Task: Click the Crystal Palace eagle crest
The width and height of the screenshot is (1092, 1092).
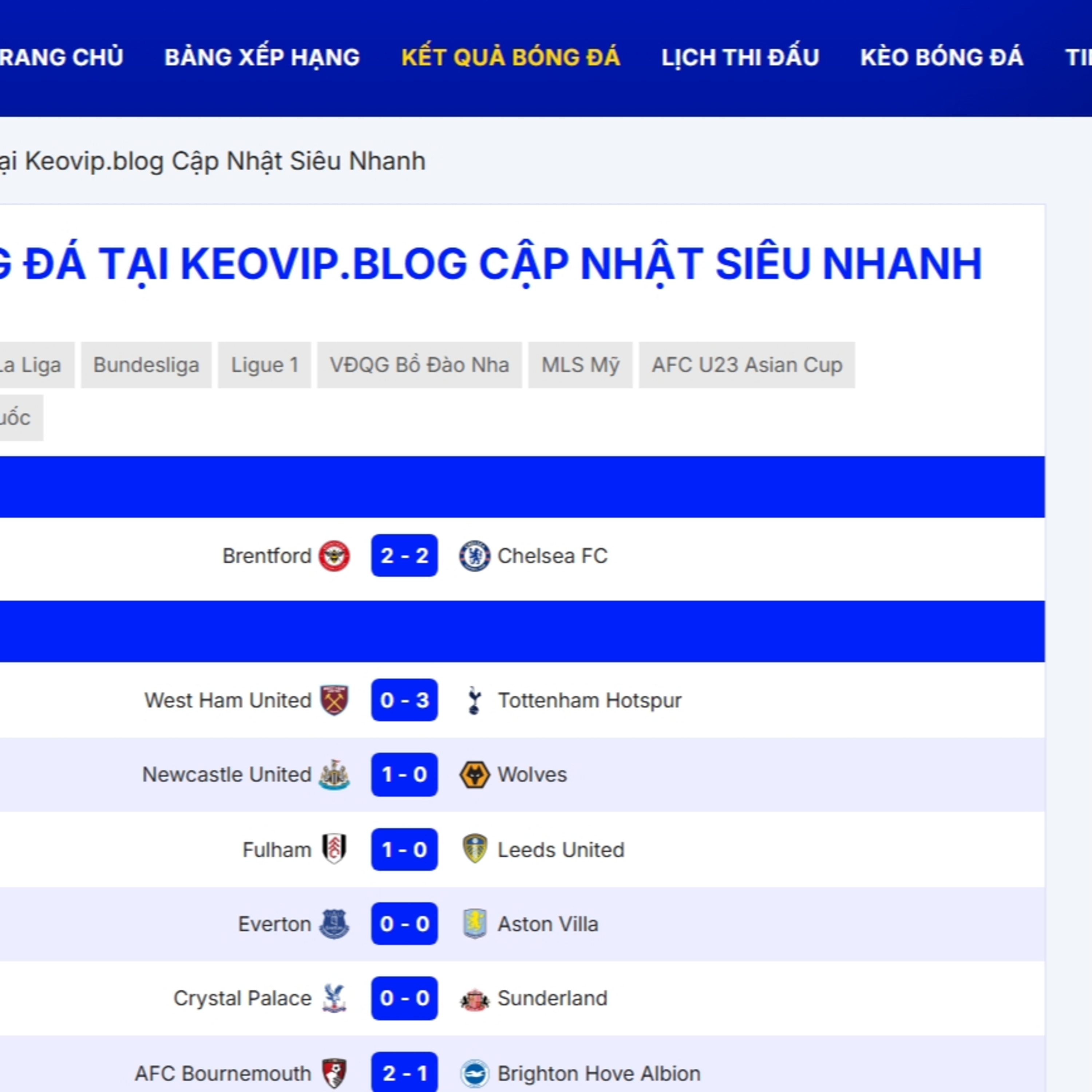Action: pyautogui.click(x=334, y=998)
